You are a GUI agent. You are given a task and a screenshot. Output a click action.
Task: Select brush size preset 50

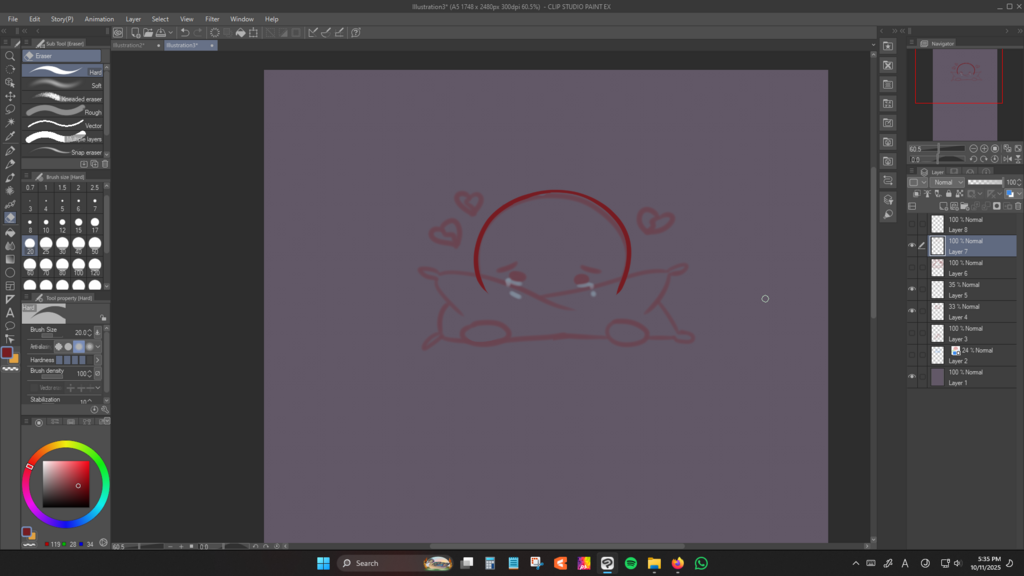tap(94, 244)
